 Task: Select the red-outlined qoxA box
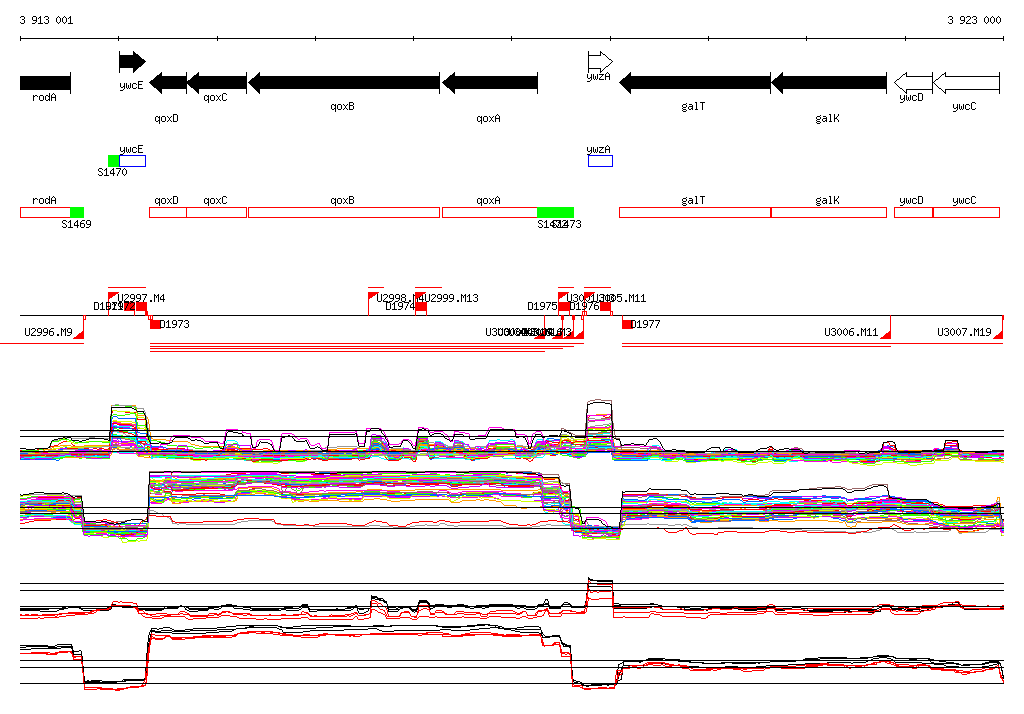coord(490,212)
